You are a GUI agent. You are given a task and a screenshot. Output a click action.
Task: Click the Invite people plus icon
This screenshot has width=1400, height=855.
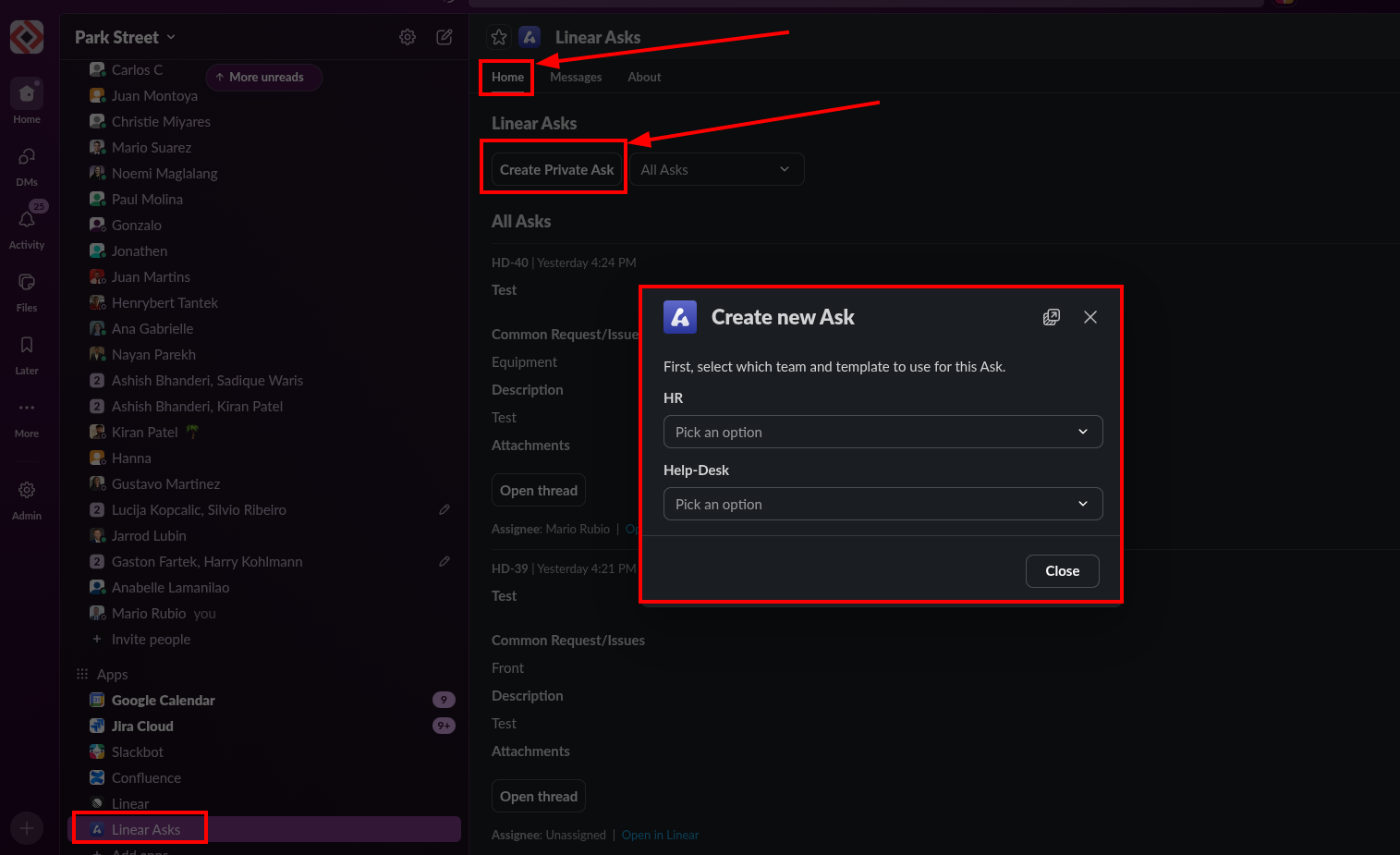97,639
